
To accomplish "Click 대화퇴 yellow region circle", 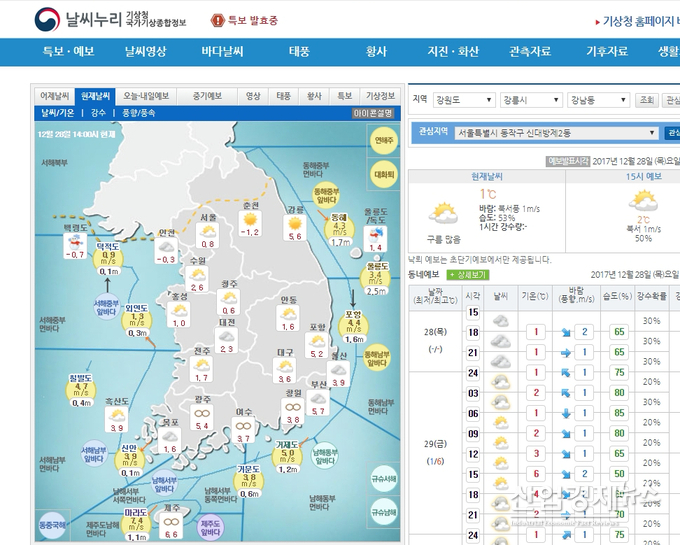I will [x=384, y=174].
